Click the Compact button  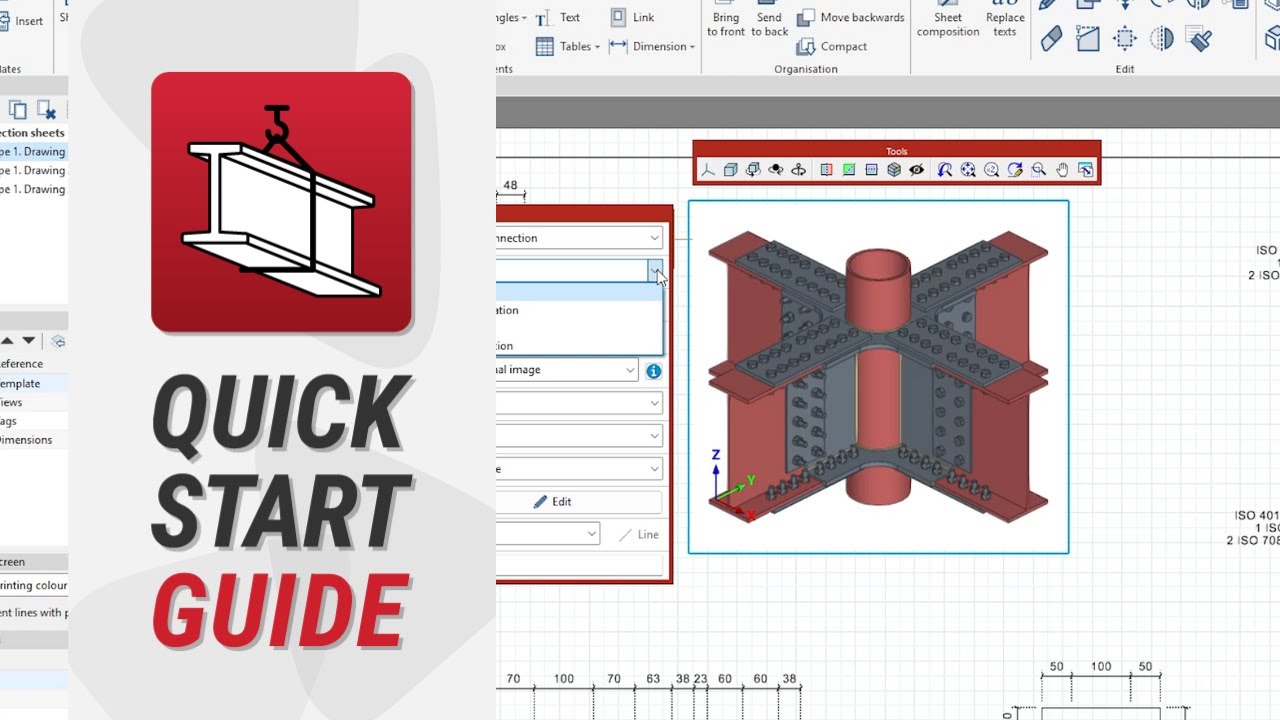[x=833, y=46]
